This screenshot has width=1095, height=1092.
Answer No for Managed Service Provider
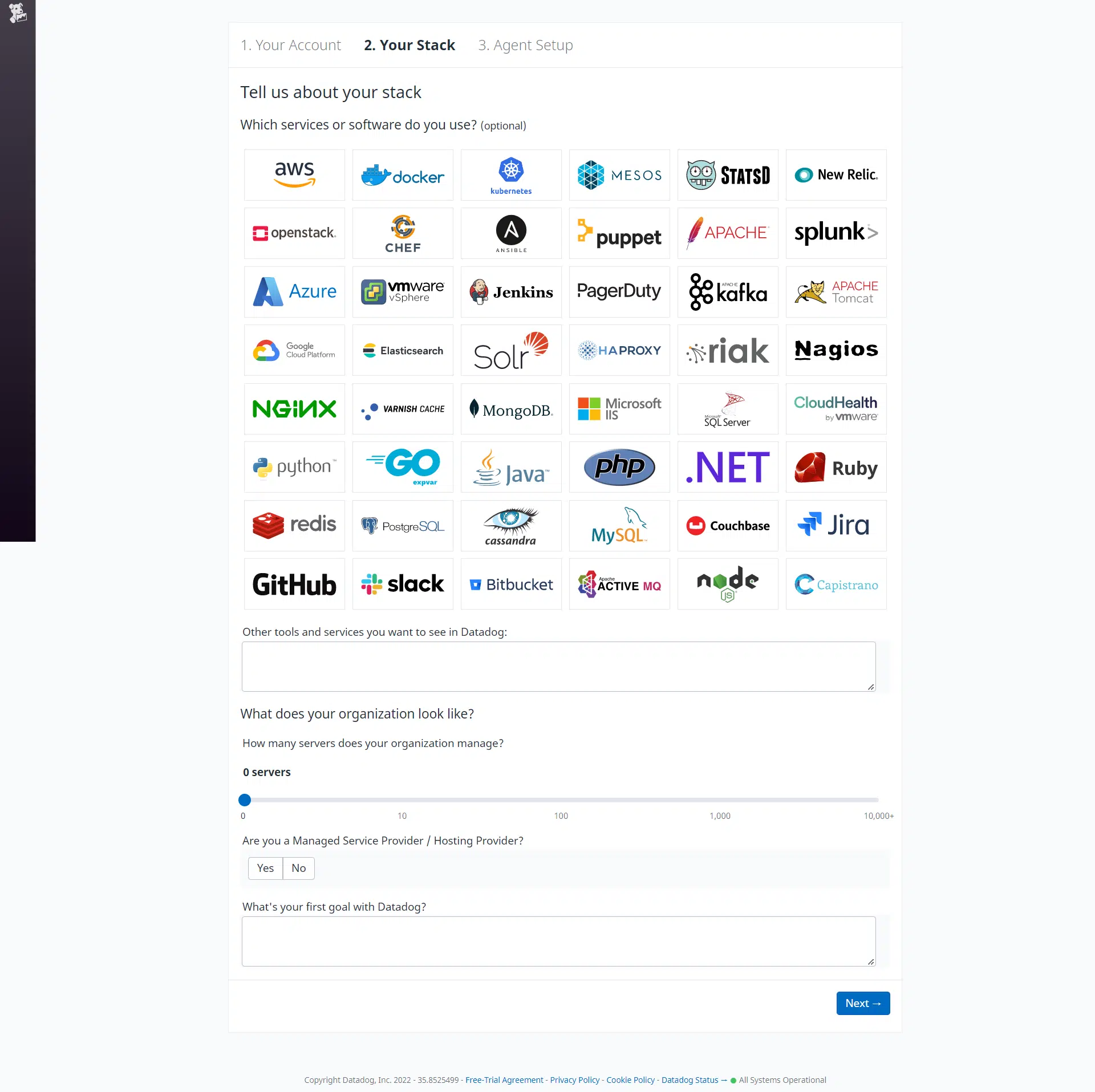pos(299,868)
